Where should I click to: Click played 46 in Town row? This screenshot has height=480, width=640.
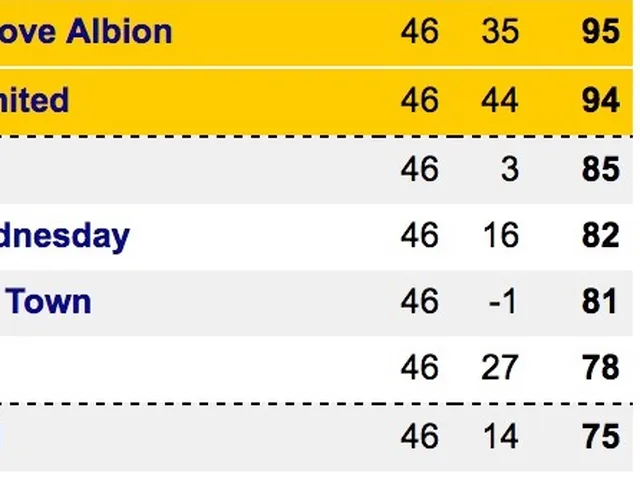click(x=419, y=301)
